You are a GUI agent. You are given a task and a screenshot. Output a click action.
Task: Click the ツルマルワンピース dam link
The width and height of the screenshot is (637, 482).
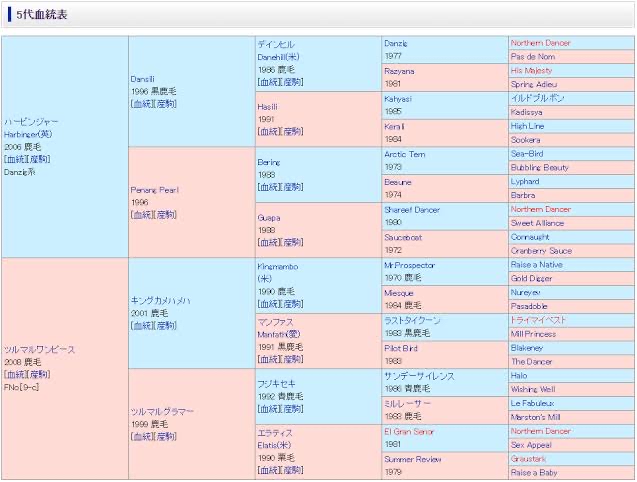pos(40,350)
